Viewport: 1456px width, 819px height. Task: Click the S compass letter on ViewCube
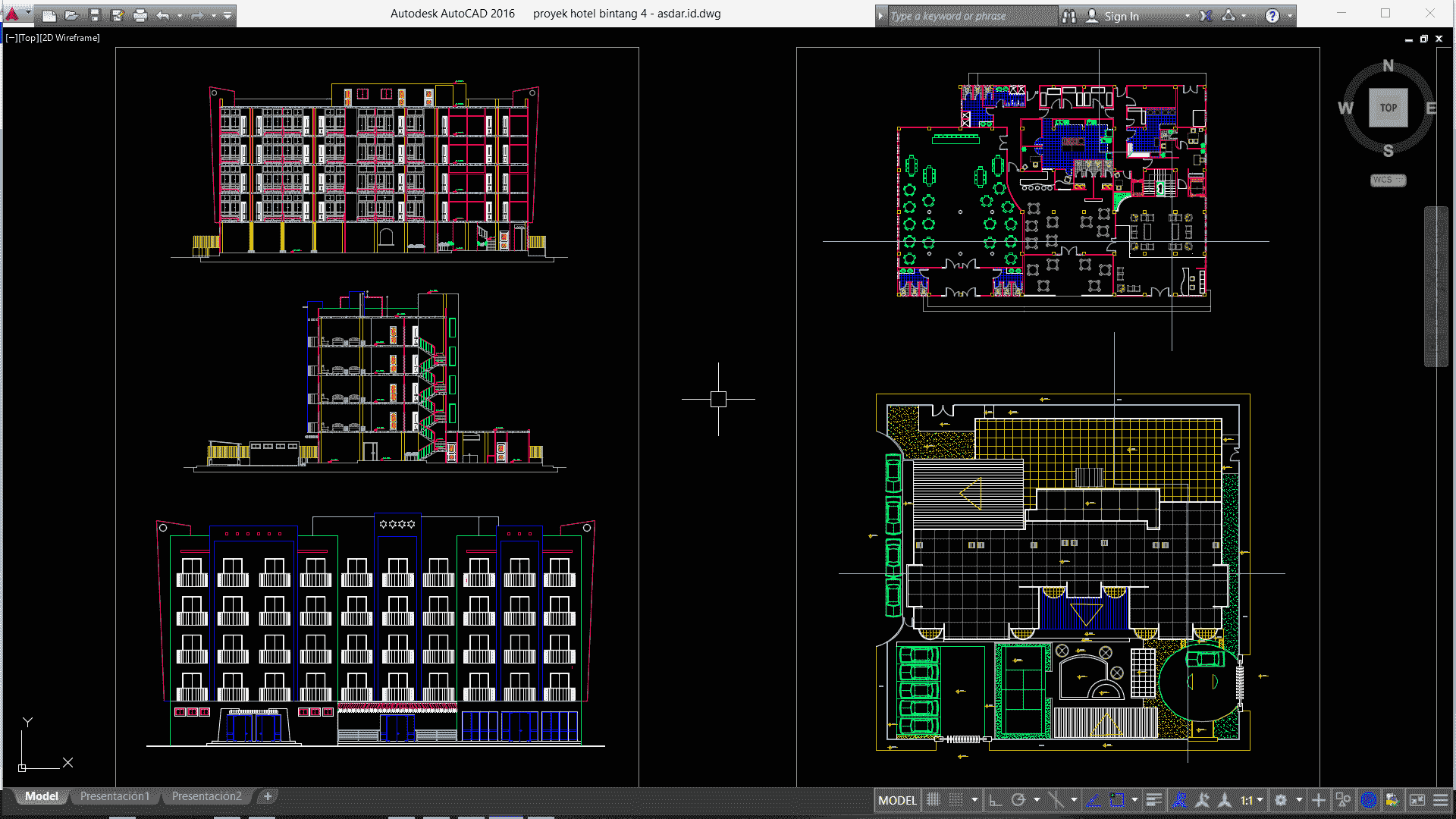(x=1388, y=150)
